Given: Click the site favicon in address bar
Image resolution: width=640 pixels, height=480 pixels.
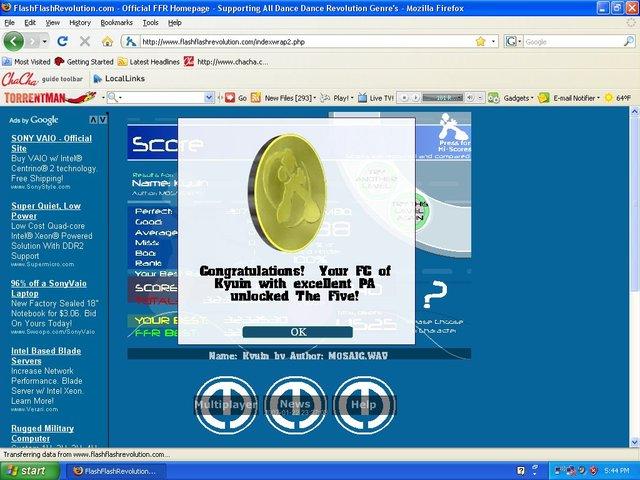Looking at the screenshot, I should pyautogui.click(x=131, y=41).
